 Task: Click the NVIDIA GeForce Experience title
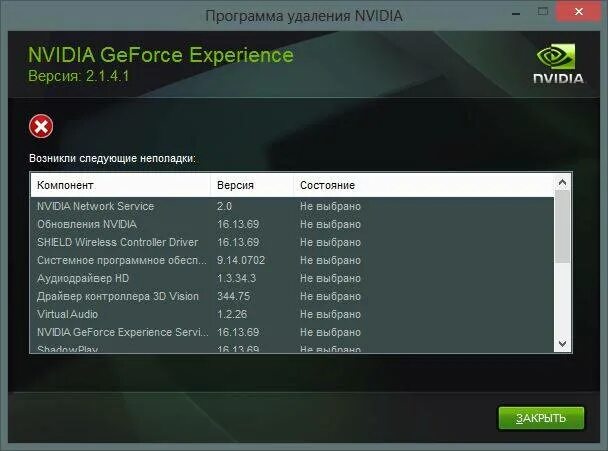[161, 55]
